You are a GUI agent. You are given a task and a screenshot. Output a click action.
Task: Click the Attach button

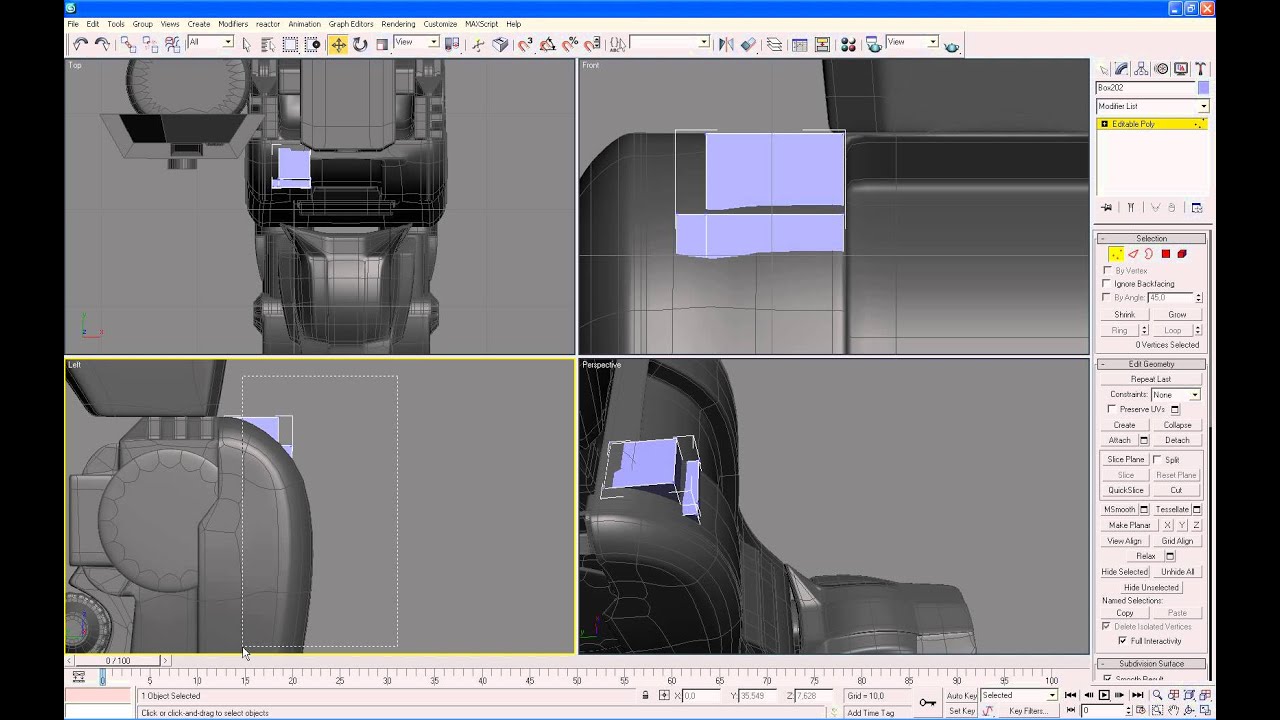coord(1119,440)
